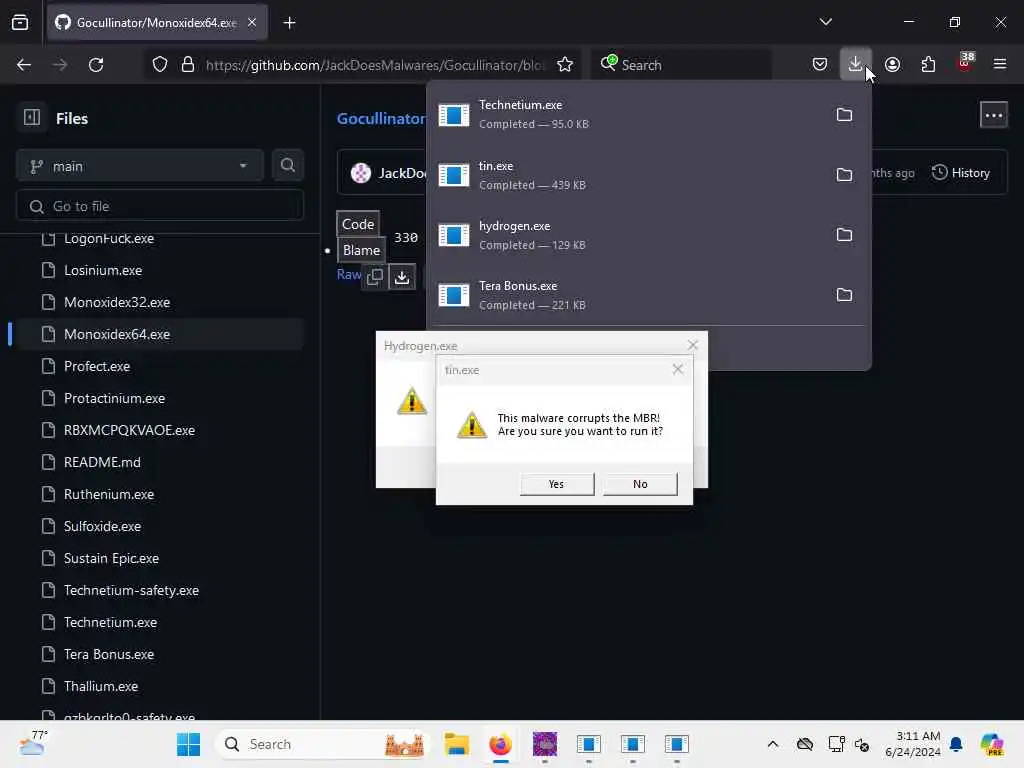
Task: Show site security padlock info
Action: 188,65
